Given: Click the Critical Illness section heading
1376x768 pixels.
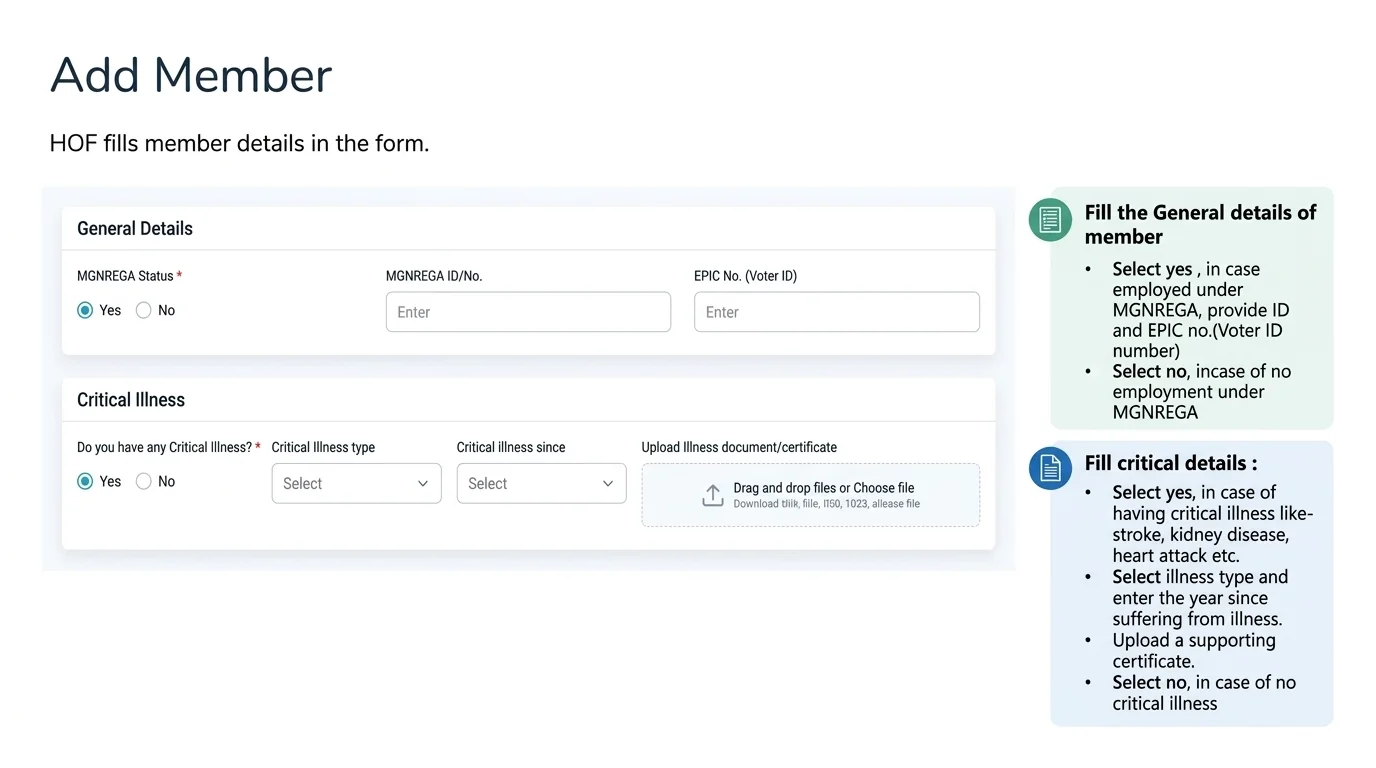Looking at the screenshot, I should pyautogui.click(x=131, y=400).
